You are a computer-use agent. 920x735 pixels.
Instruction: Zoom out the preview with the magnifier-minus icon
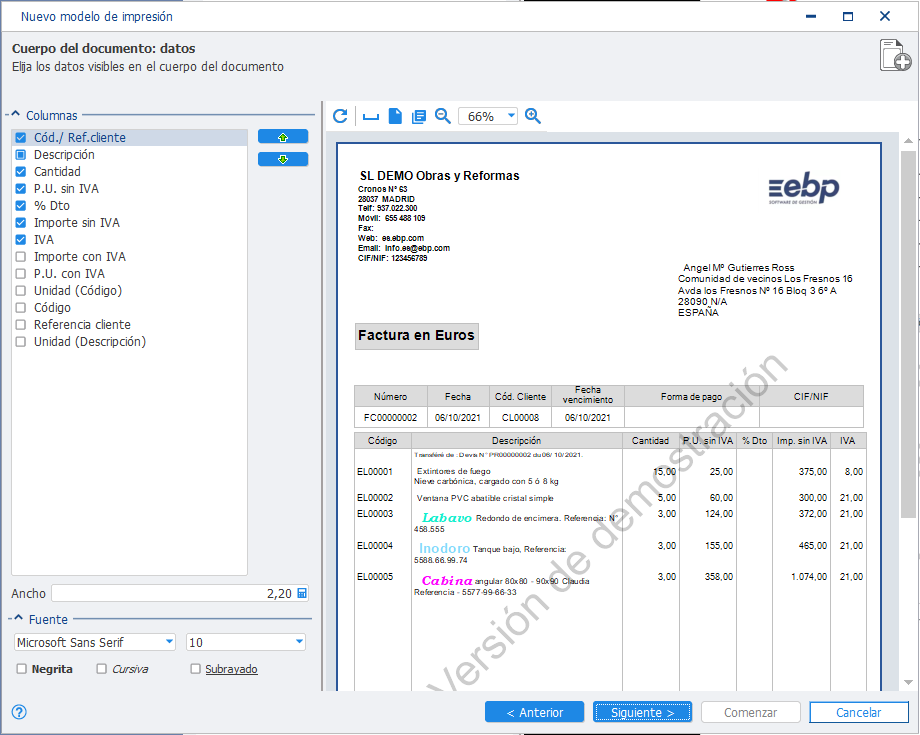tap(443, 116)
